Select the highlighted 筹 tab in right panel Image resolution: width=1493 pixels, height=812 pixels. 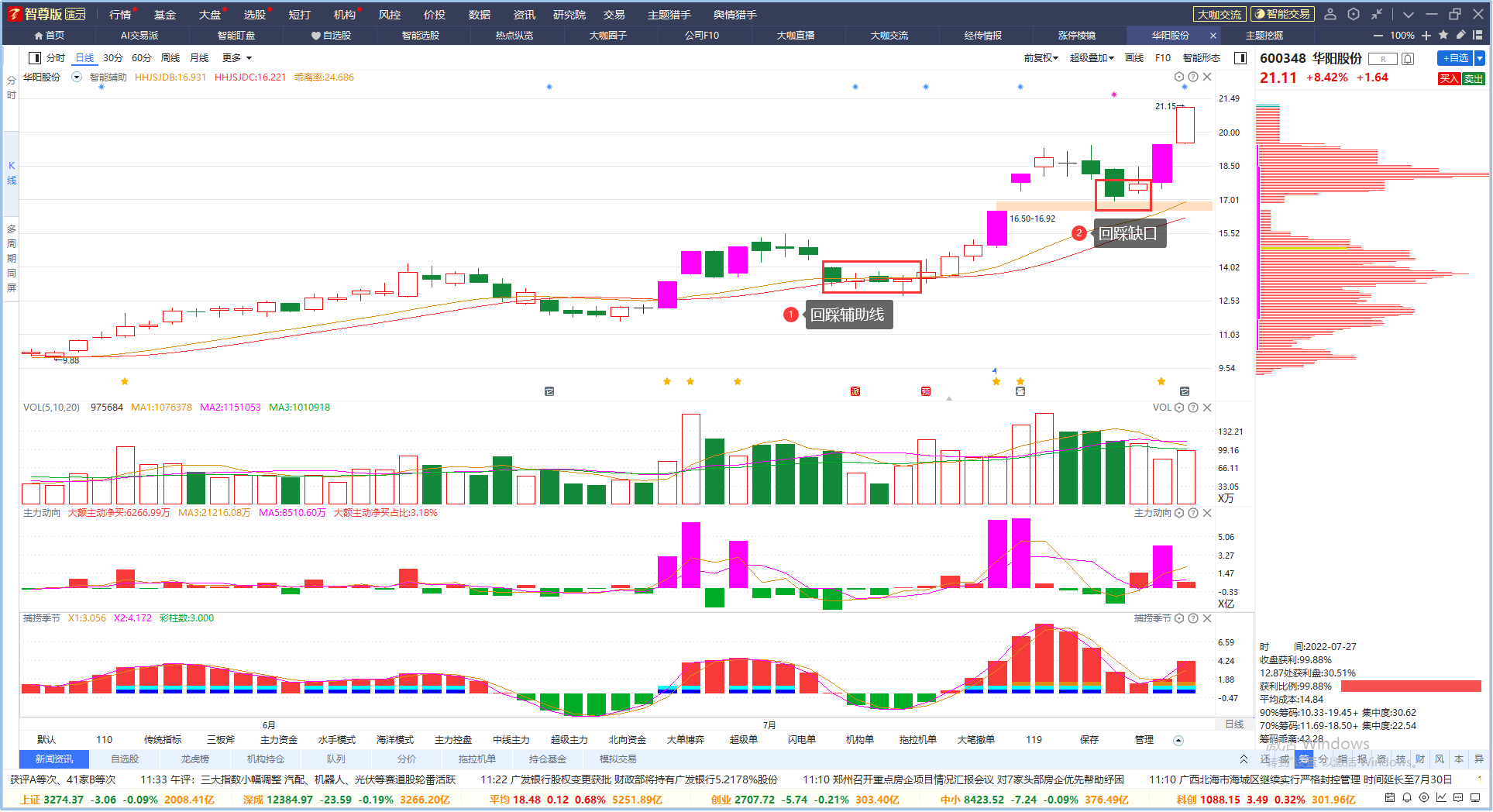pos(1304,759)
